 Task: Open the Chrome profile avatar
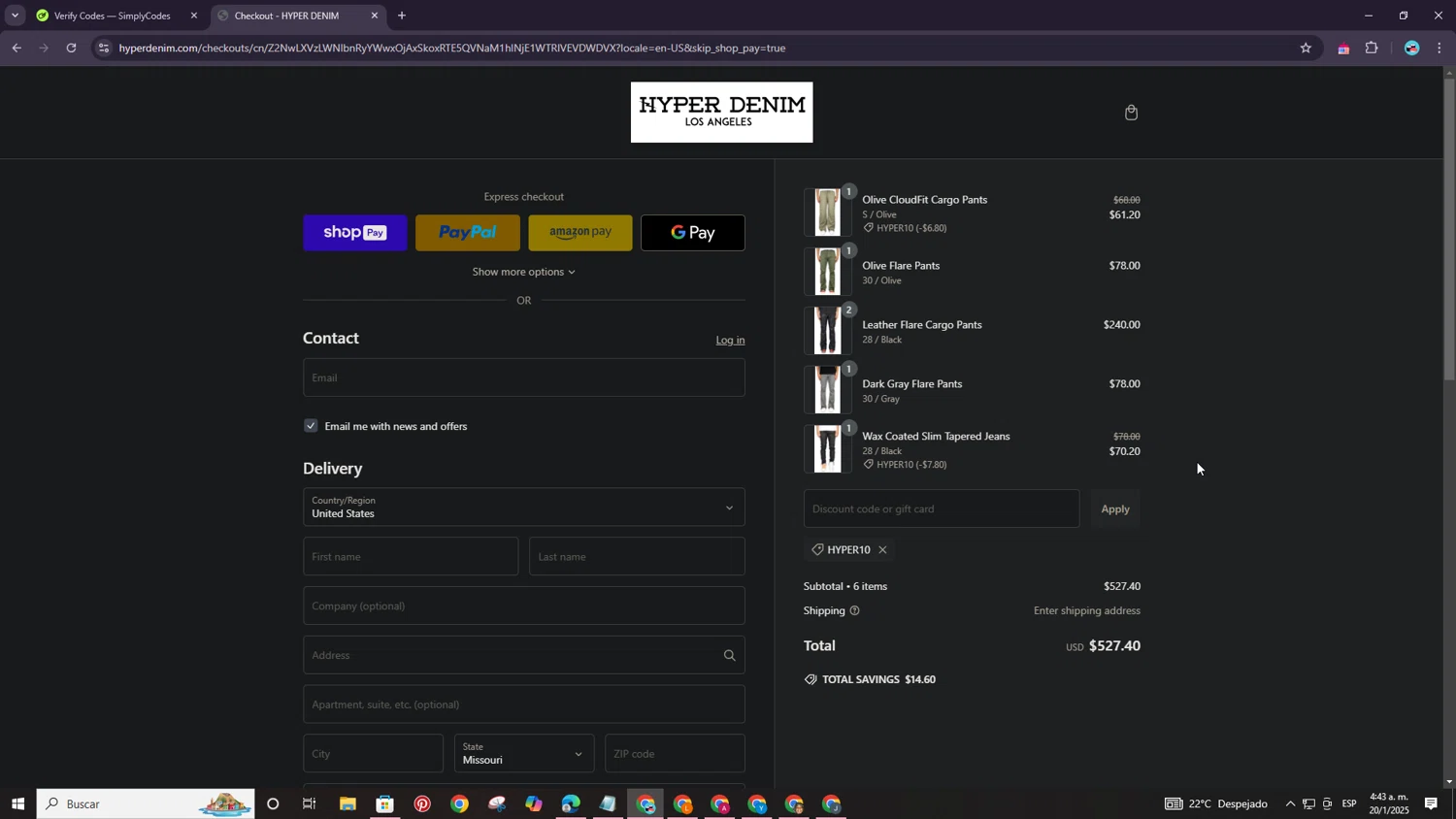[1411, 48]
